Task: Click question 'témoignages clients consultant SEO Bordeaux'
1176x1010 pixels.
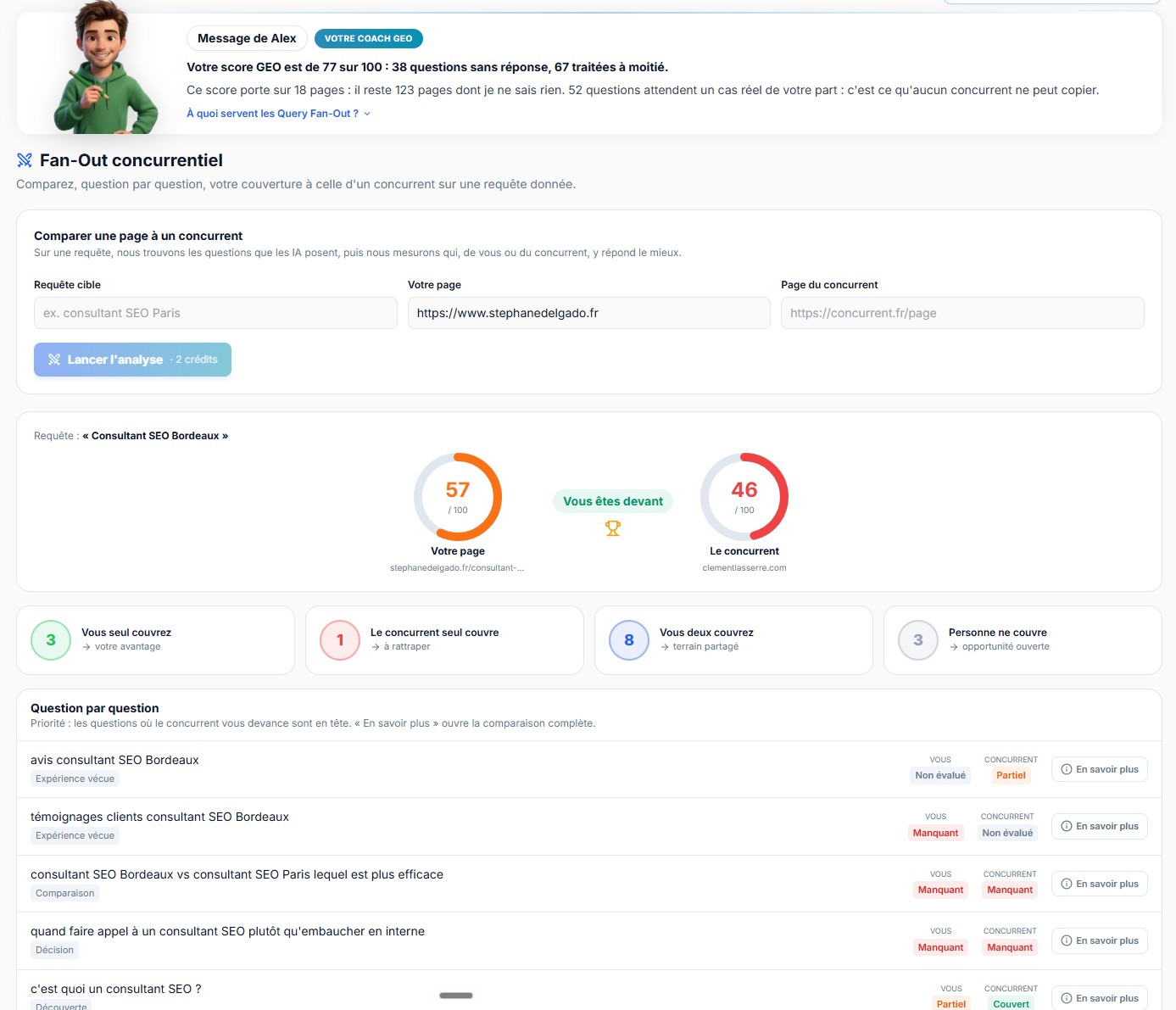Action: point(159,817)
